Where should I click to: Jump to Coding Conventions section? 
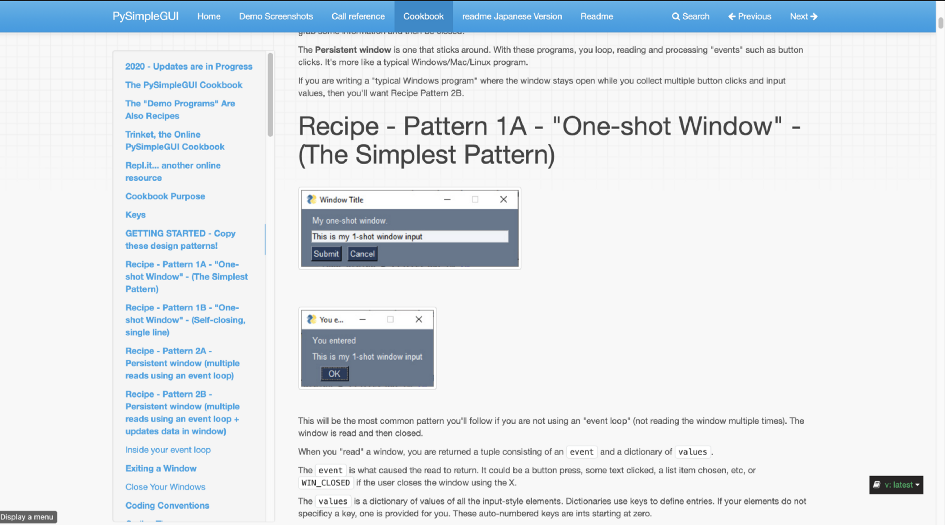pyautogui.click(x=167, y=506)
